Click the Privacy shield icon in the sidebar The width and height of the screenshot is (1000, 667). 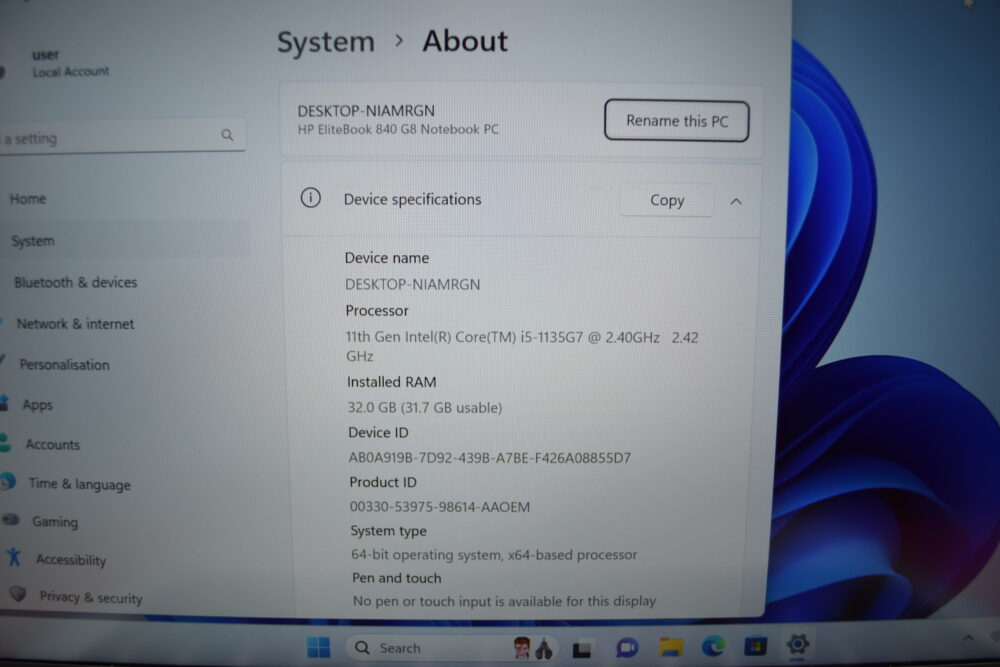(x=18, y=594)
